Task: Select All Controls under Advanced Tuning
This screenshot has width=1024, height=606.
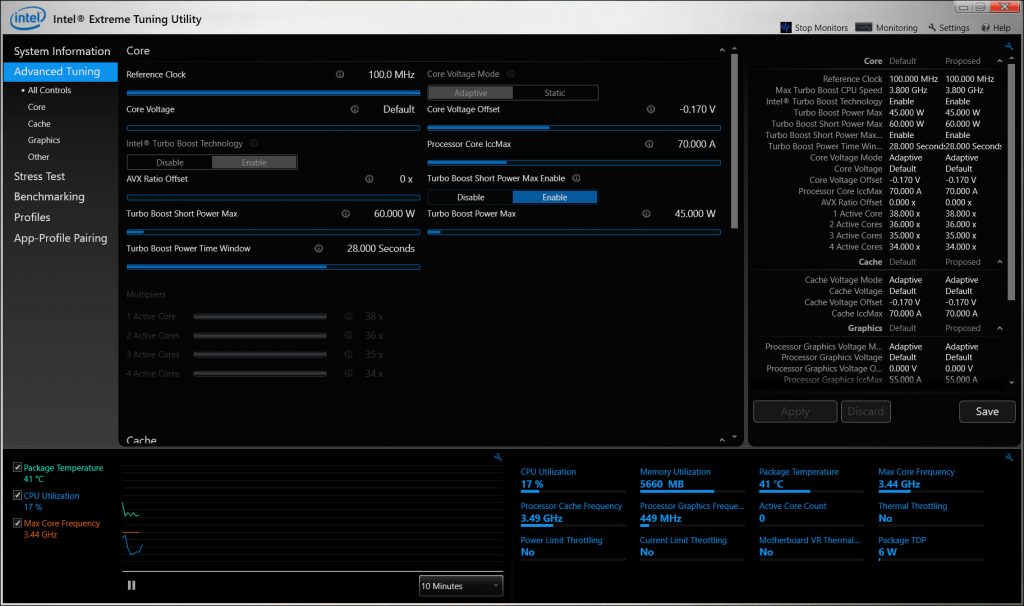Action: tap(49, 90)
